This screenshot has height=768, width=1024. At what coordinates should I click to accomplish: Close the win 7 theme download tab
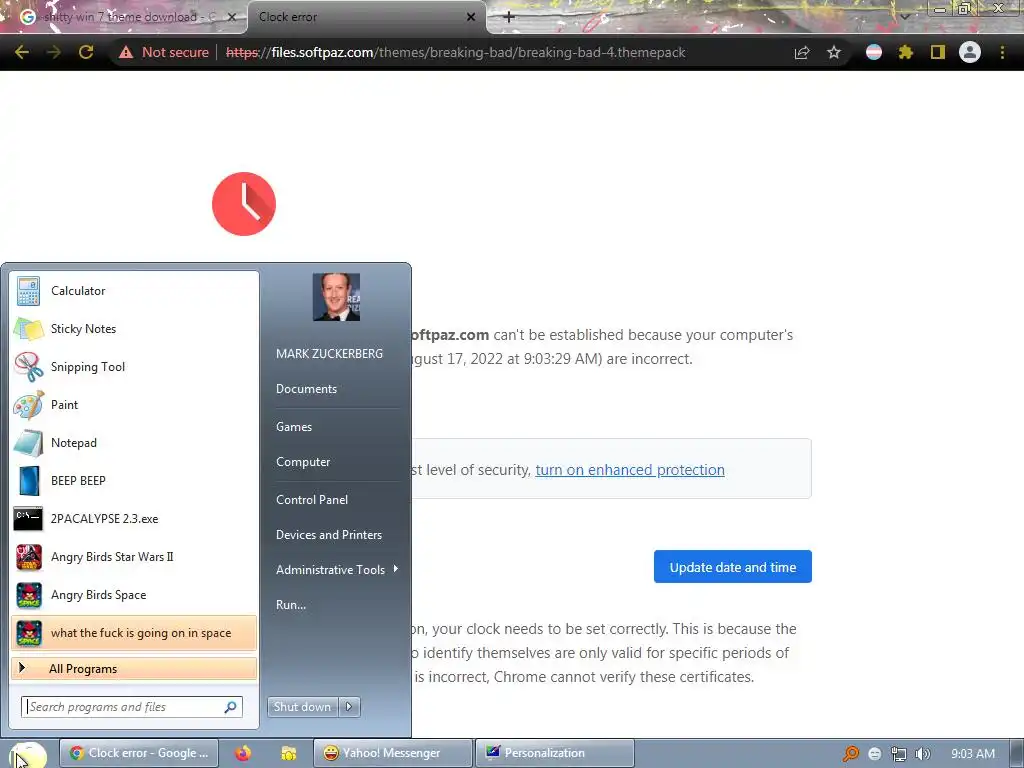(x=231, y=17)
